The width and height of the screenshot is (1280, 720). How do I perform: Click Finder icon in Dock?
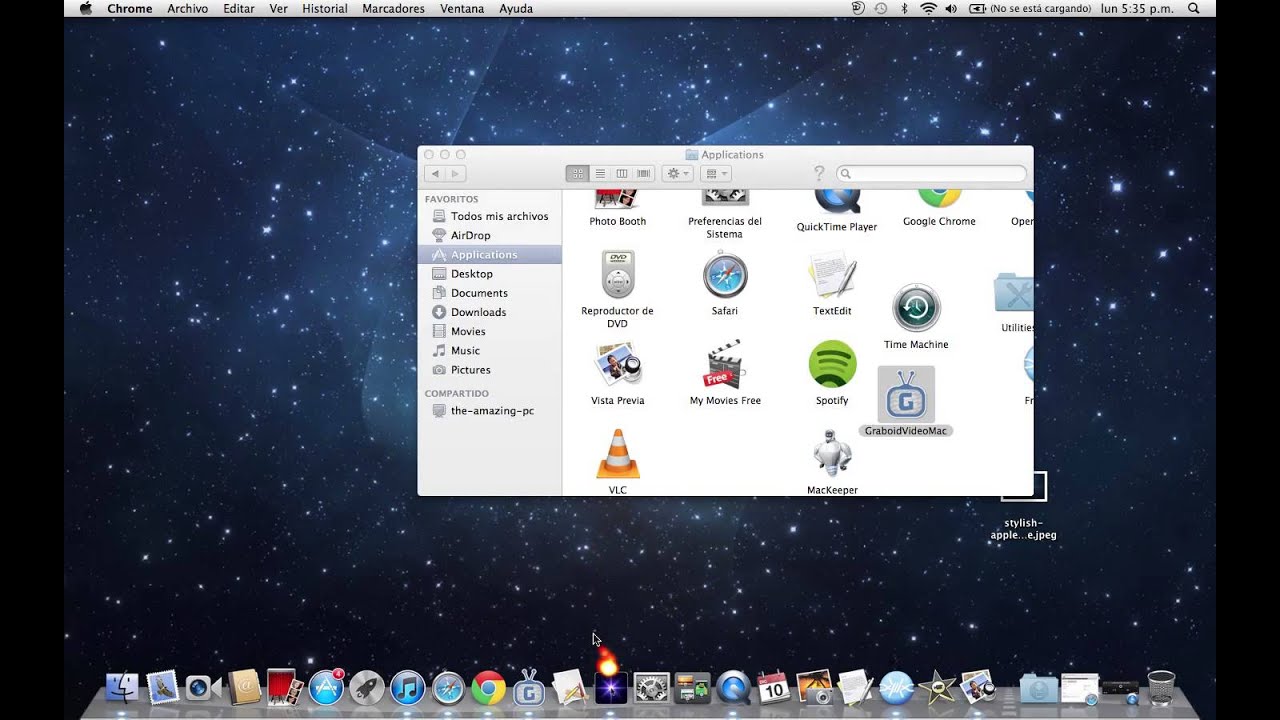pyautogui.click(x=122, y=688)
